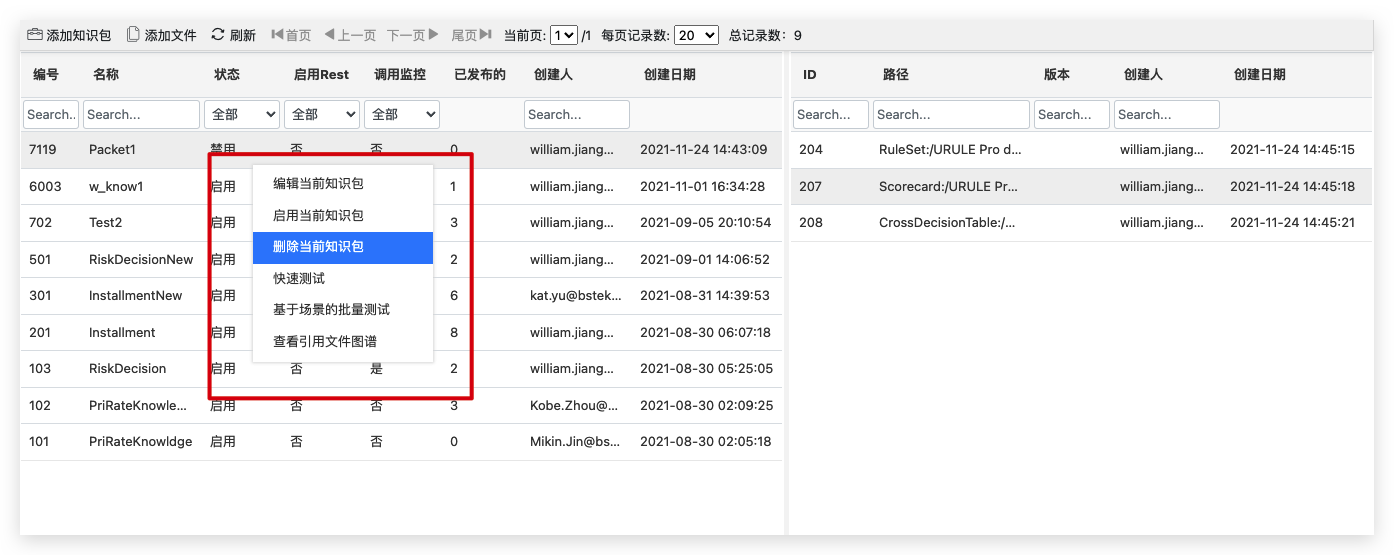Viewport: 1394px width, 555px height.
Task: Open the 调用监控 filter dropdown
Action: pos(401,115)
